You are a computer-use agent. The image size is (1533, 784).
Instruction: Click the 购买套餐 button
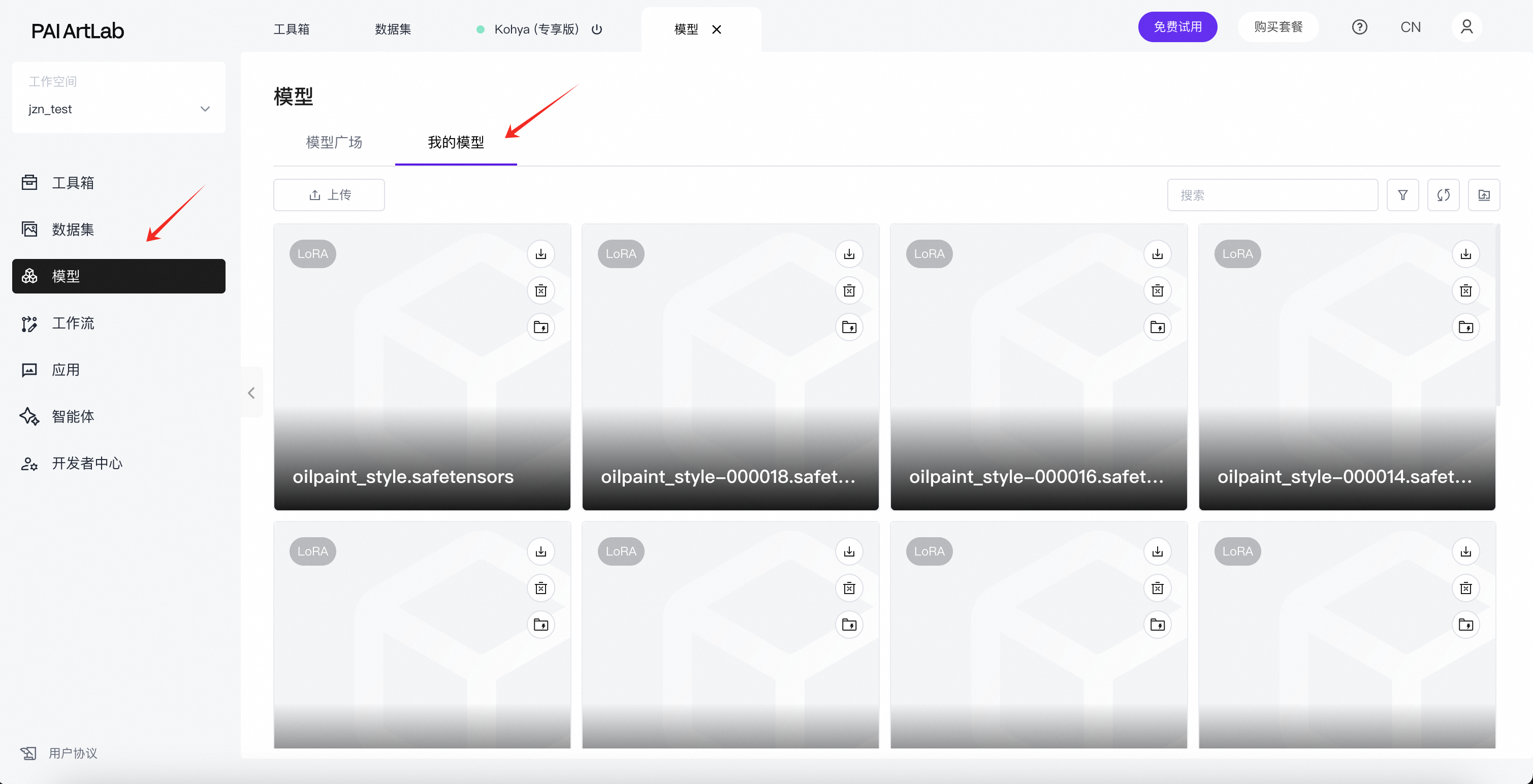(x=1277, y=27)
